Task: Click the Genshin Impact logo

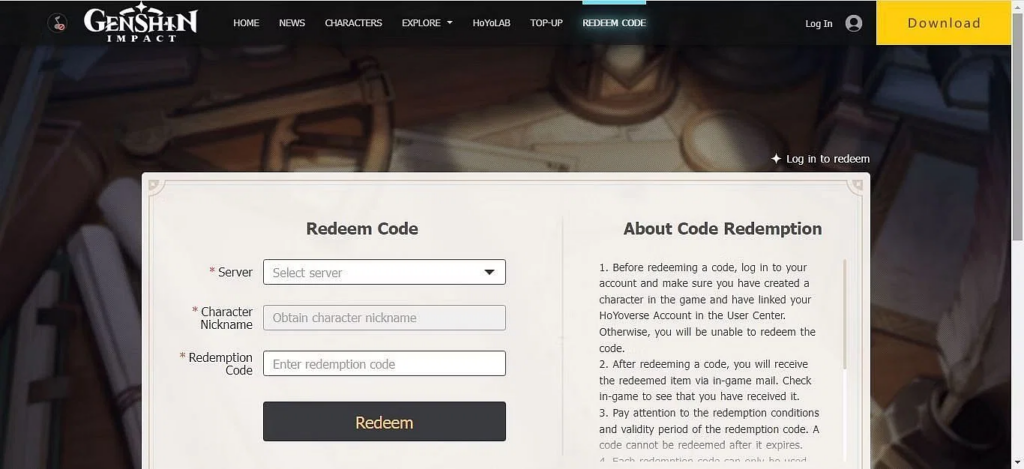Action: coord(140,22)
